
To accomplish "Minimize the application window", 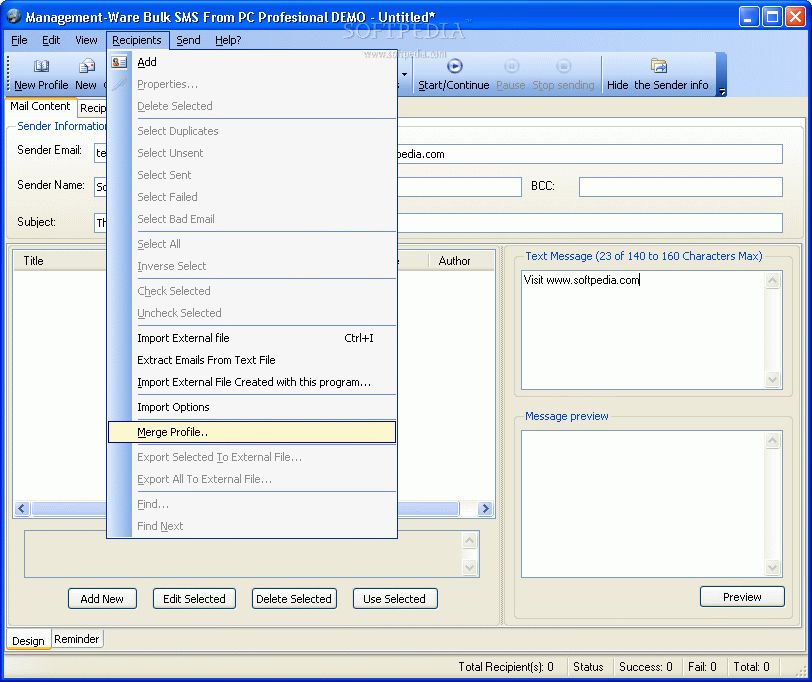I will (749, 17).
